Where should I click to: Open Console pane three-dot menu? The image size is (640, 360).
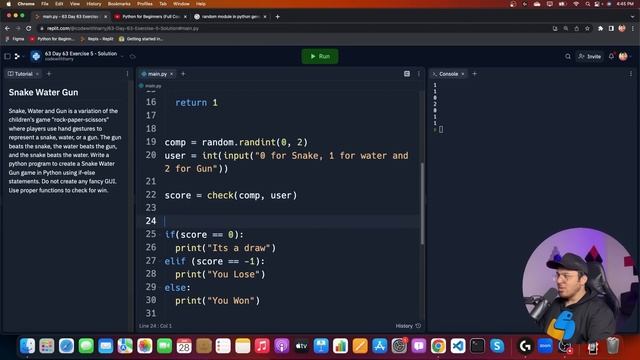coord(631,74)
